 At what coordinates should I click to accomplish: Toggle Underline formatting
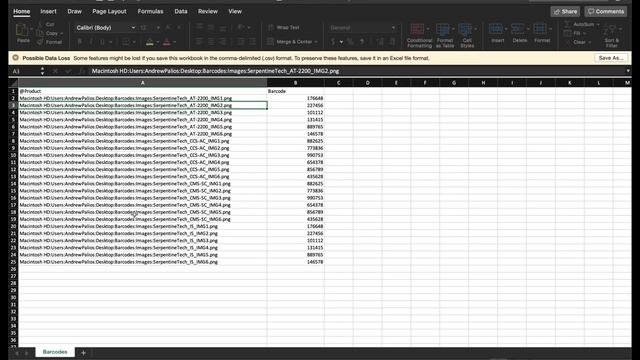coord(102,42)
